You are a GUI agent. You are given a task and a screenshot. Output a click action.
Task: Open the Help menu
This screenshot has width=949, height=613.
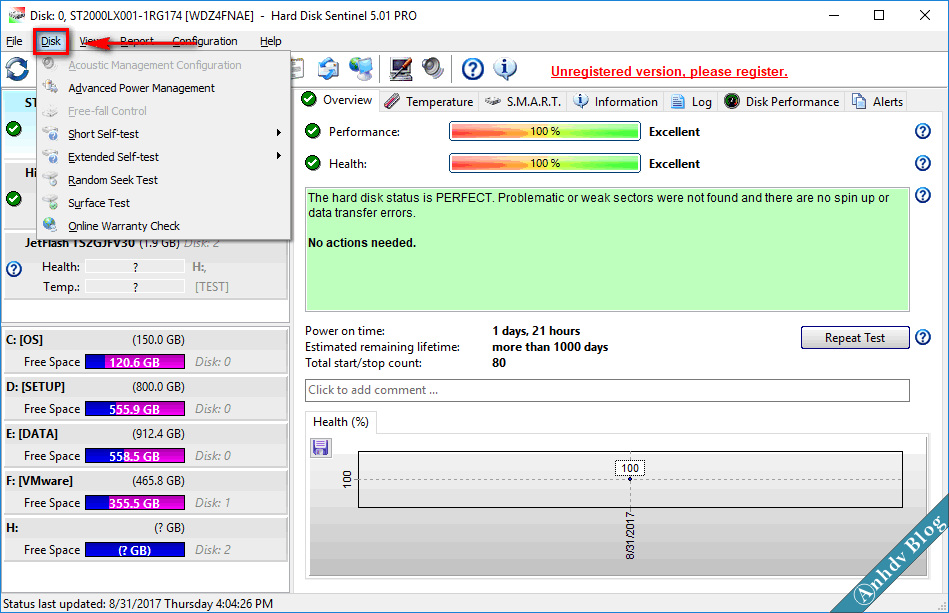pos(271,41)
